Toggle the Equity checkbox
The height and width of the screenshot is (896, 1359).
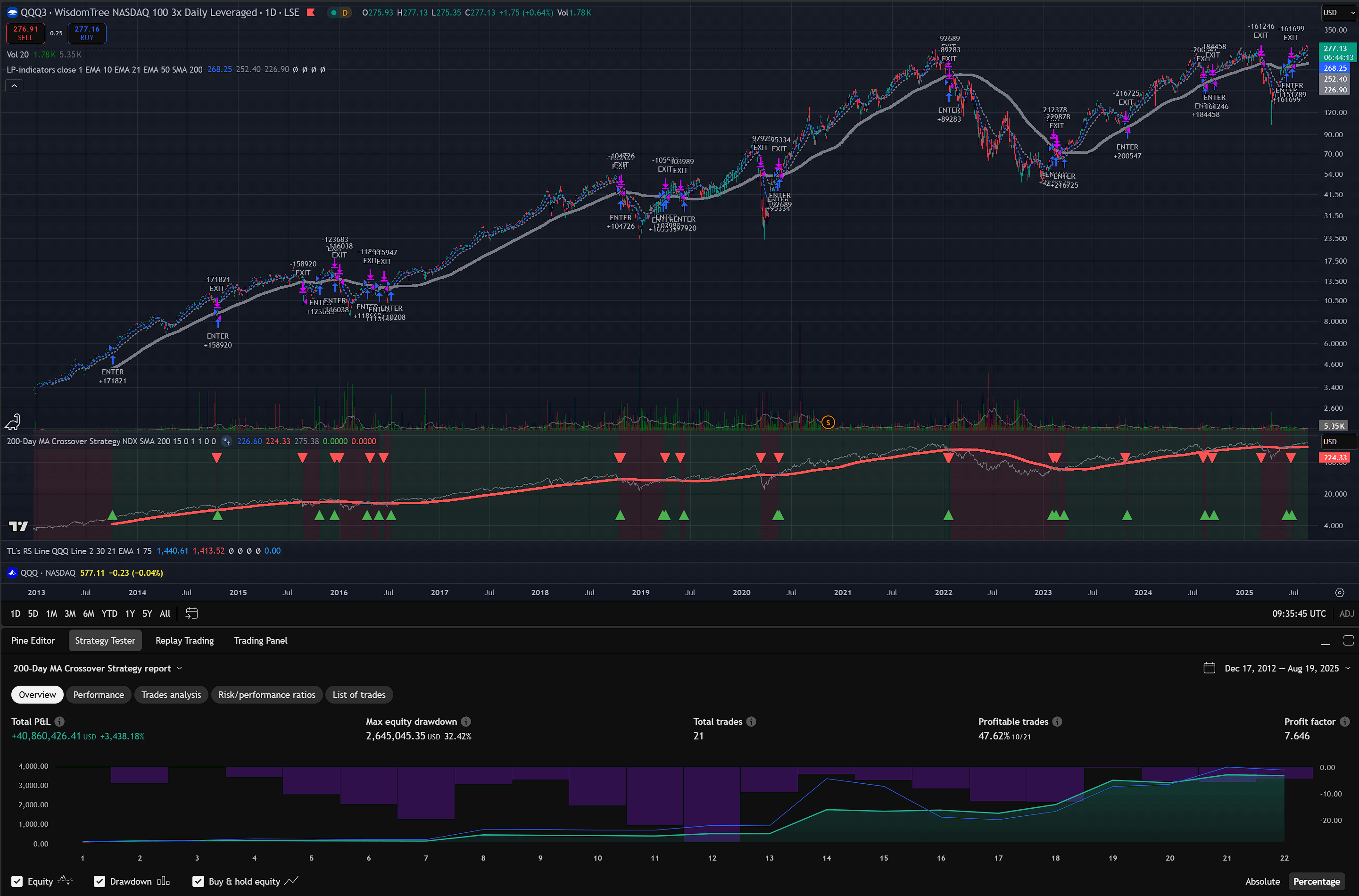(17, 881)
